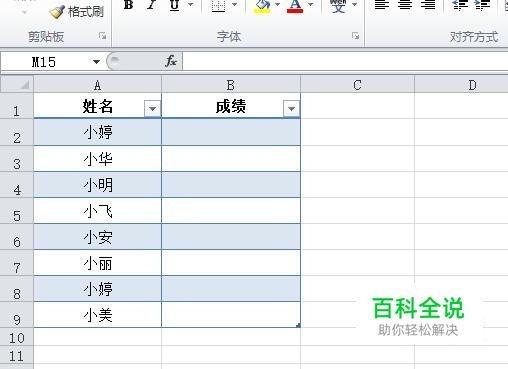Screen dimensions: 508x369
Task: Select the 成绩 header cell
Action: coord(231,106)
